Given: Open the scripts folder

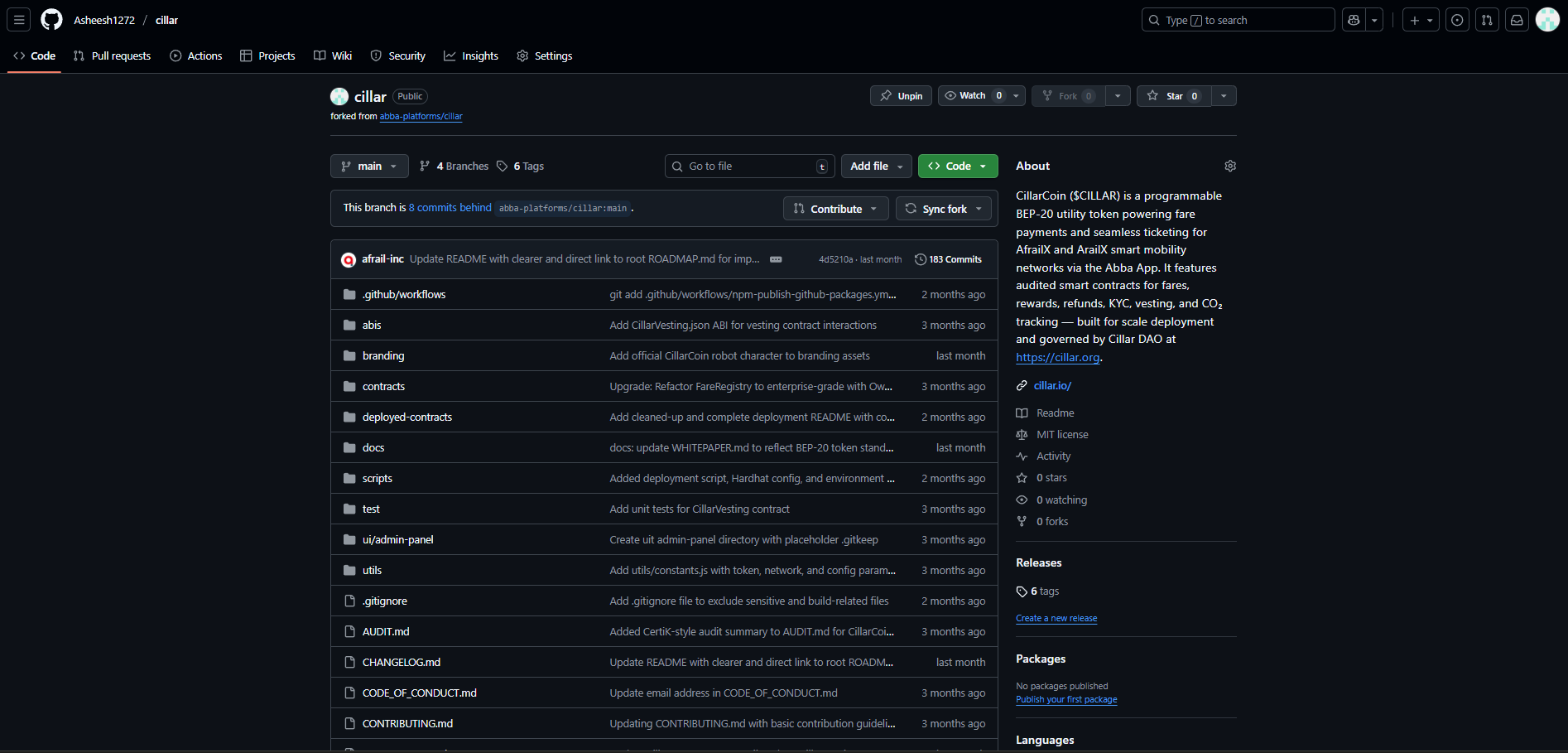Looking at the screenshot, I should pyautogui.click(x=378, y=478).
